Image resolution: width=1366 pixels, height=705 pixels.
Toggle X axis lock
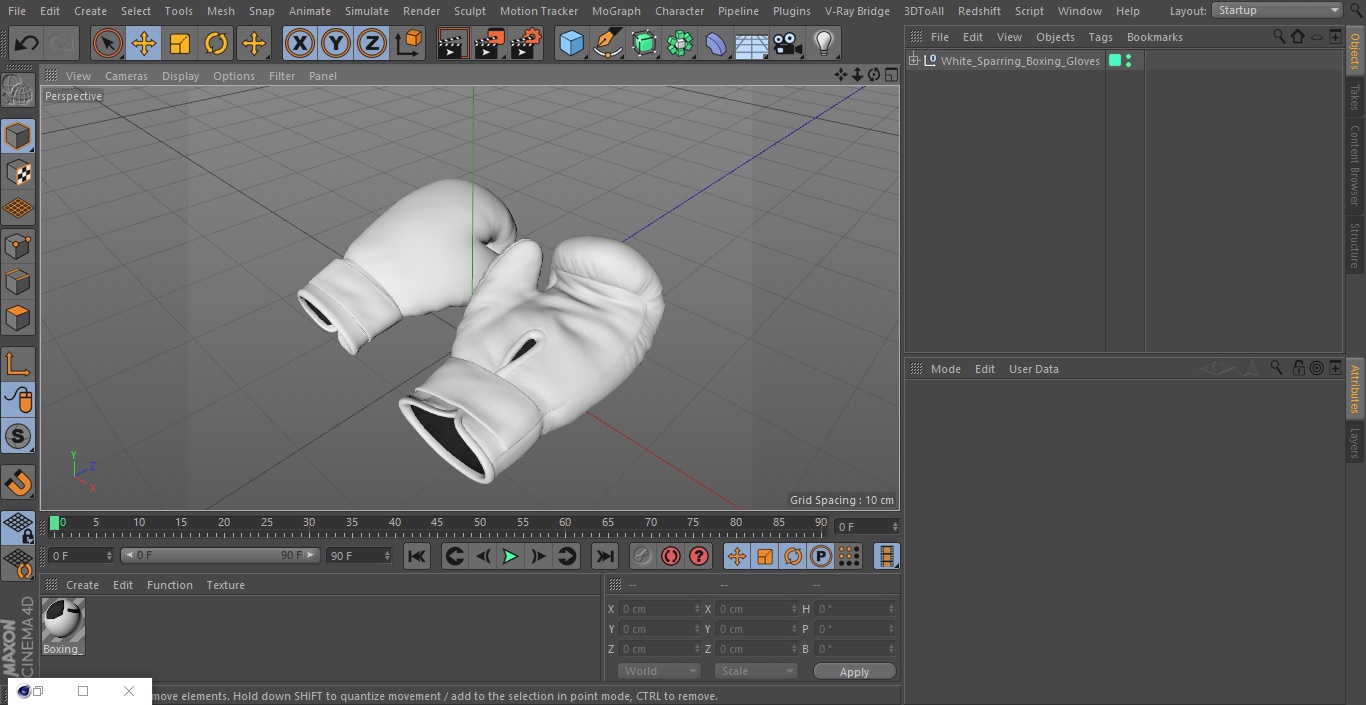(x=299, y=43)
